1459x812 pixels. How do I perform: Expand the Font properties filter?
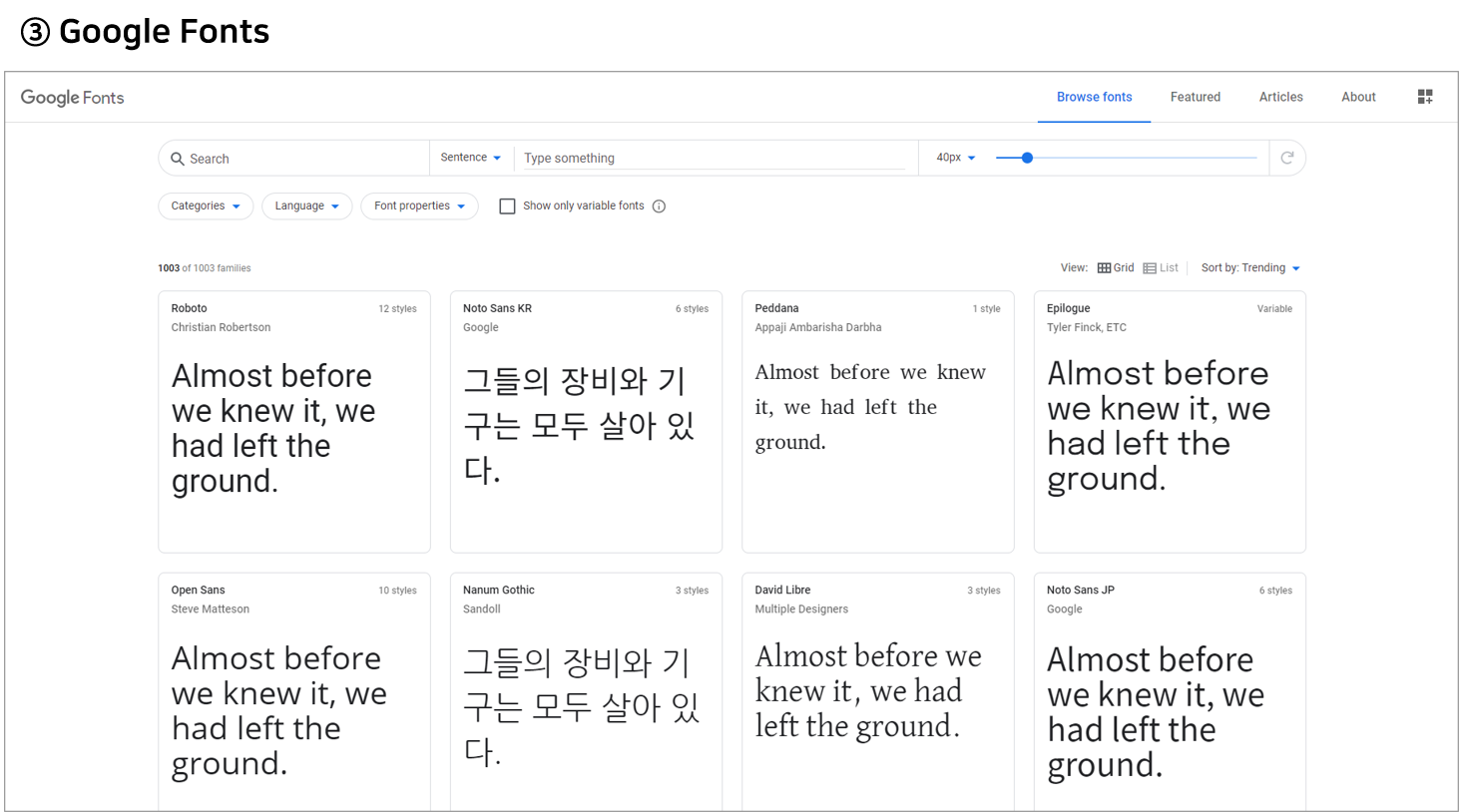419,206
